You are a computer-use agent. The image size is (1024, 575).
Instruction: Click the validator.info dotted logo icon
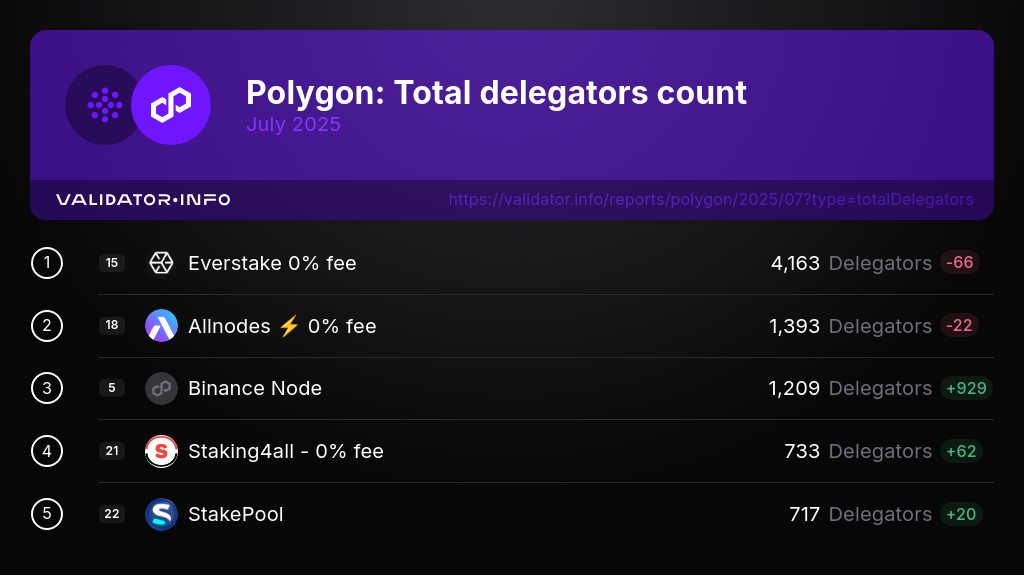coord(104,105)
